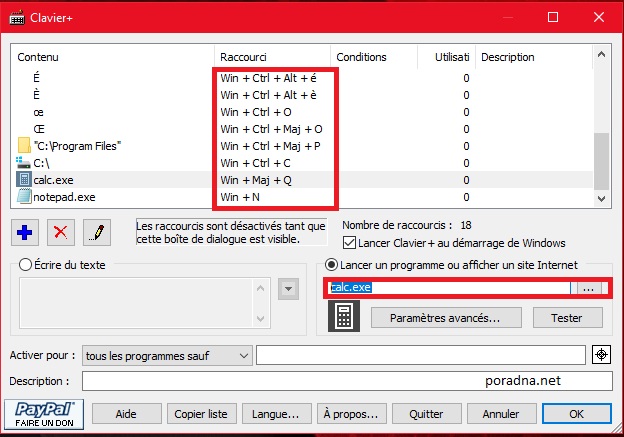Click the shortcut list scrollbar thumb
This screenshot has width=624, height=437.
pyautogui.click(x=601, y=161)
